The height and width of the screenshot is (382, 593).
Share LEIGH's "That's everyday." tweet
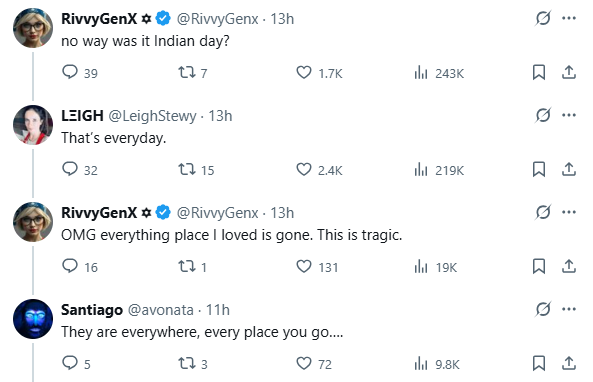click(x=568, y=169)
